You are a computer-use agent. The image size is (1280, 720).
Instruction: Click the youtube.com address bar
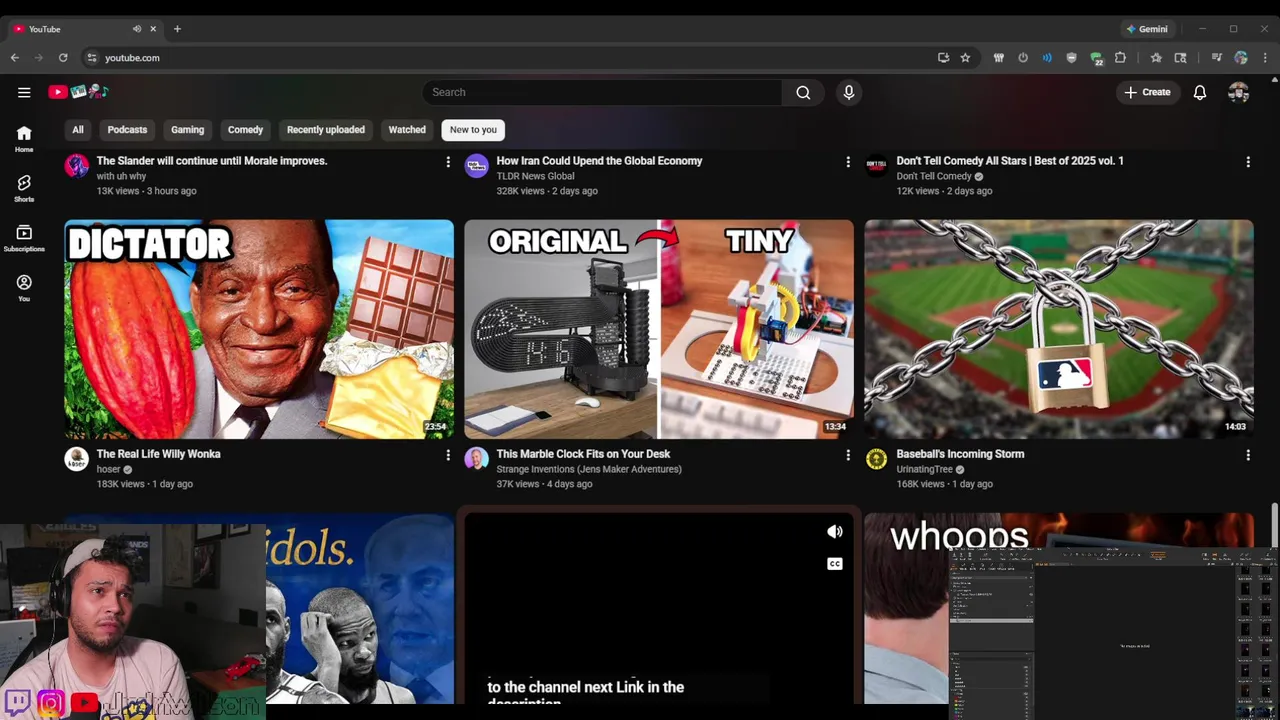click(510, 58)
